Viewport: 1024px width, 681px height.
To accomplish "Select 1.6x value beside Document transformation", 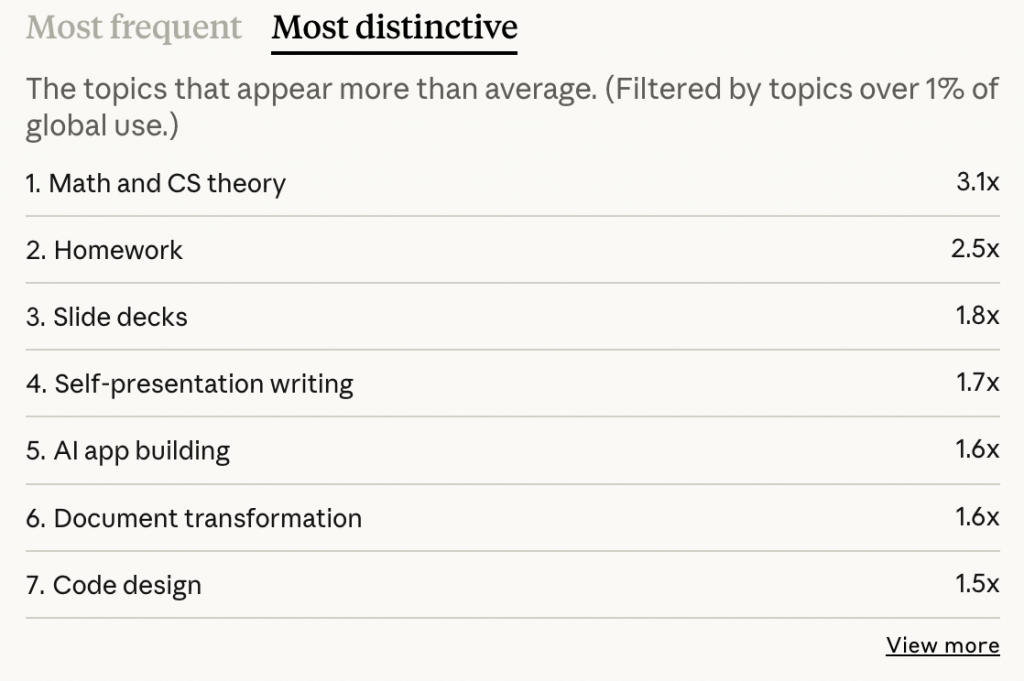I will [978, 517].
